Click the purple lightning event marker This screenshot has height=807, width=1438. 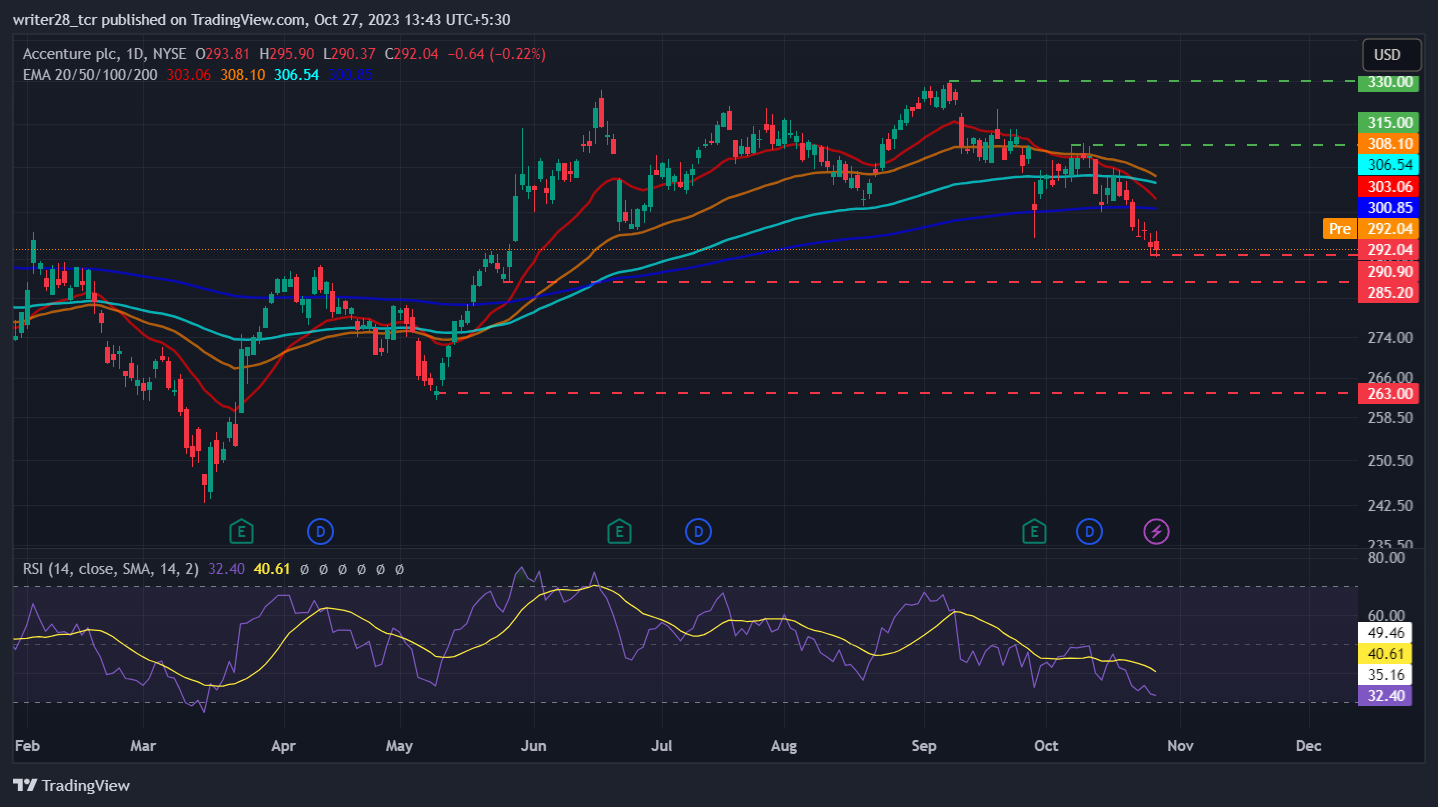pyautogui.click(x=1157, y=531)
